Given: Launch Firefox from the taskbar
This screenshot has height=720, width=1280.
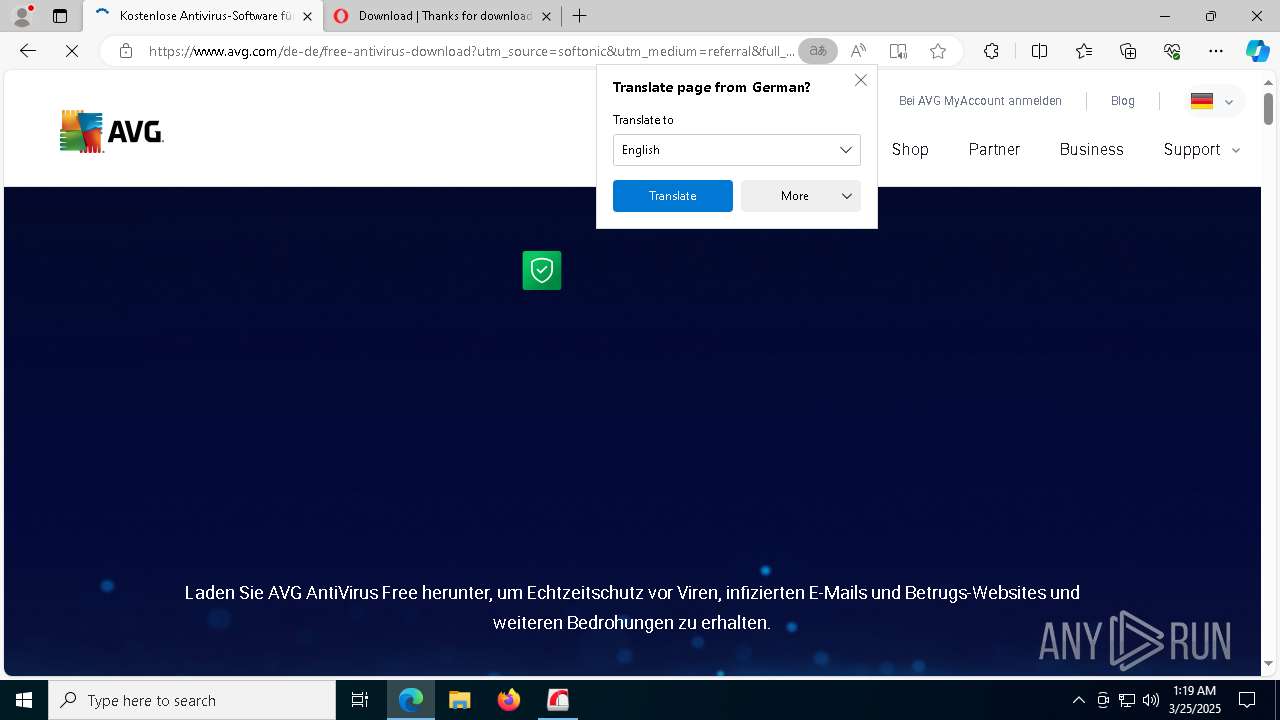Looking at the screenshot, I should [509, 700].
